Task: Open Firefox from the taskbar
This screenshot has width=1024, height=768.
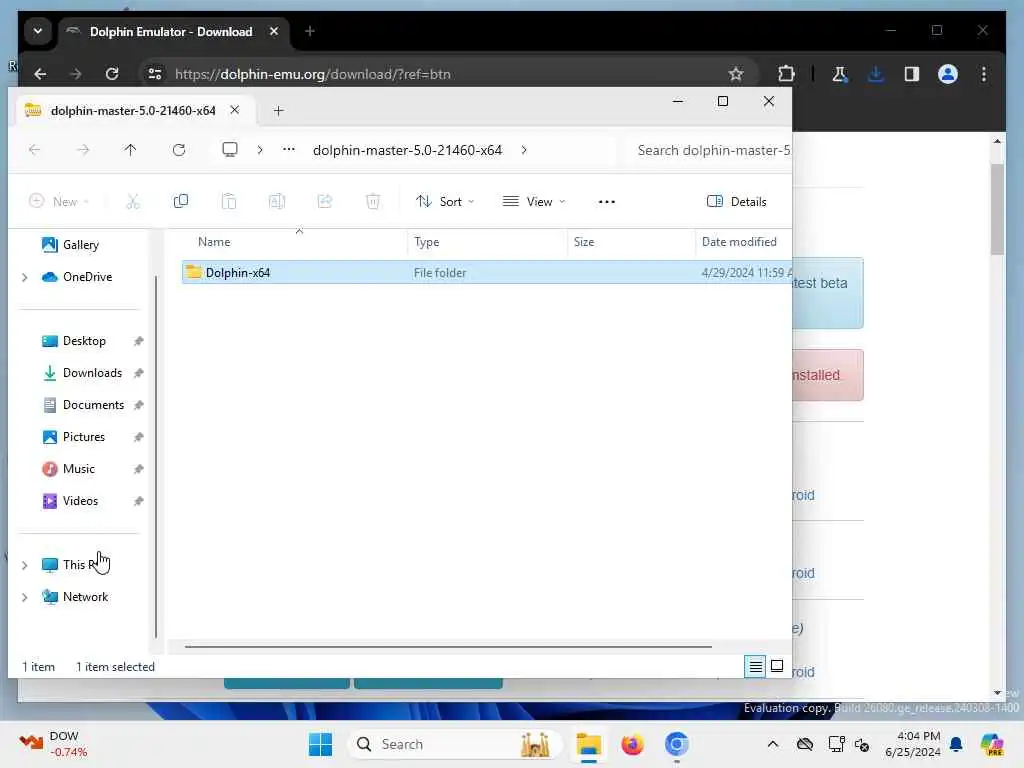Action: pos(632,744)
